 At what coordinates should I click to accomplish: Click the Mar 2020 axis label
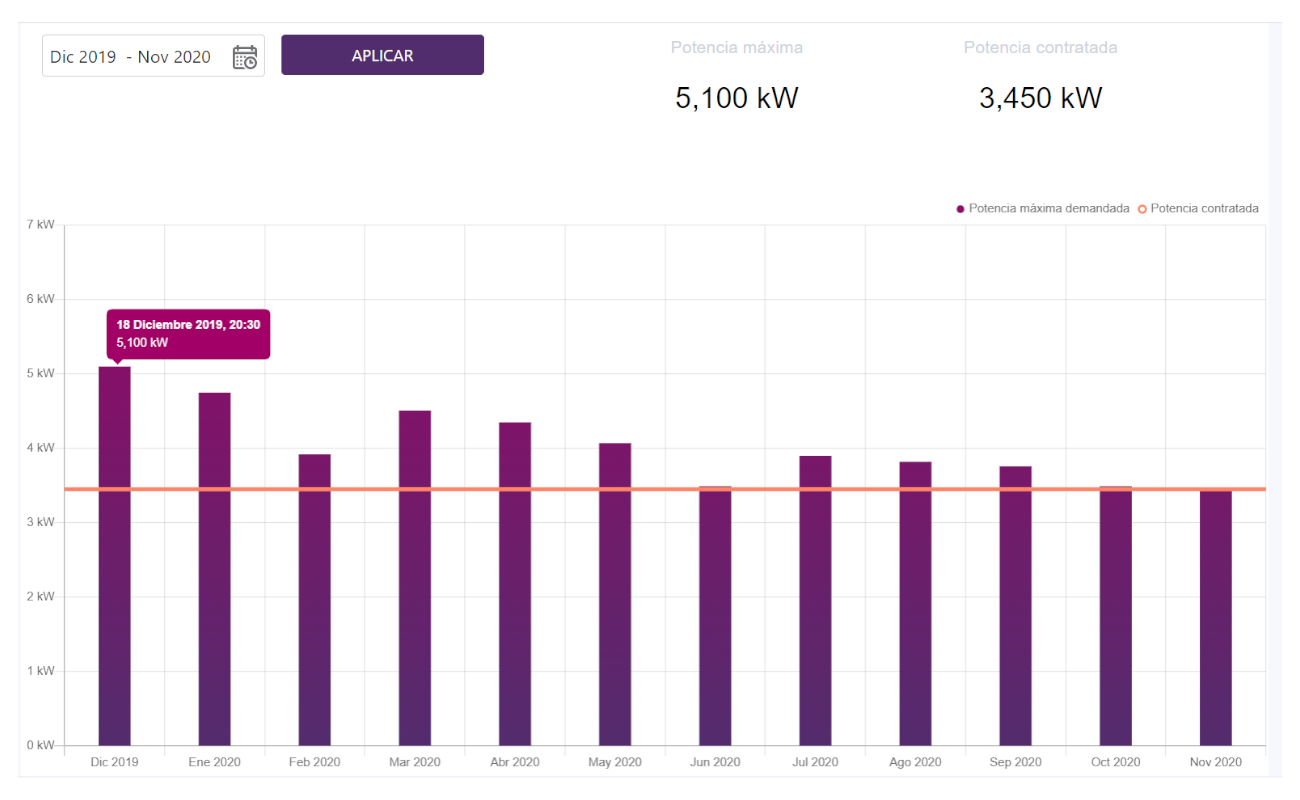point(415,762)
